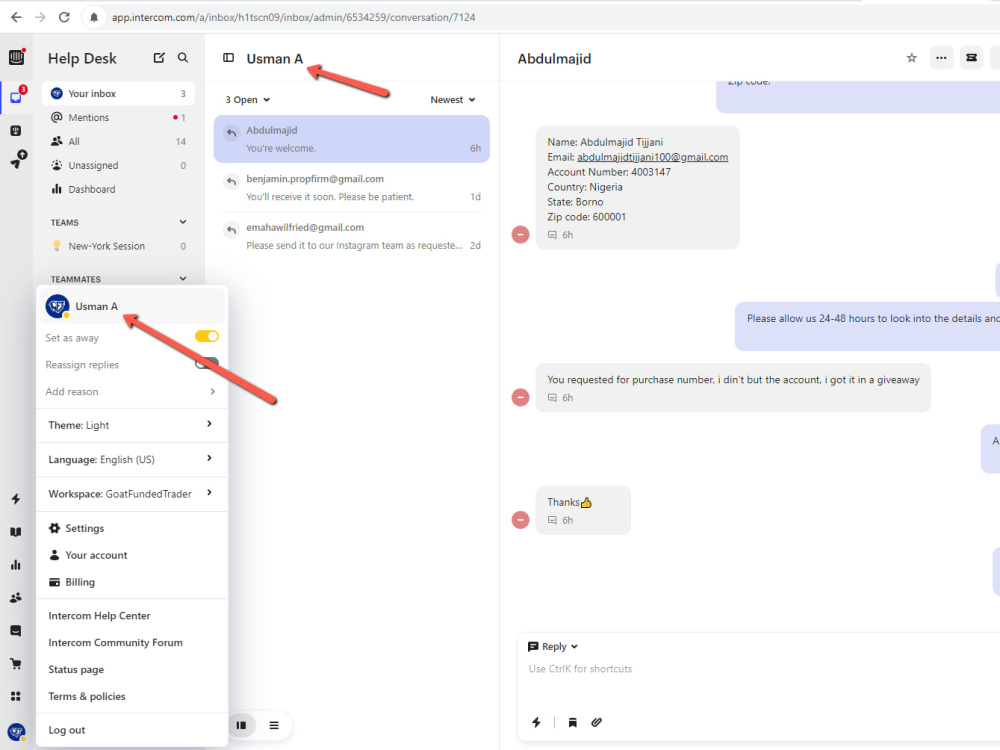
Task: Open the Abdulmajid conversation in list
Action: pos(351,139)
